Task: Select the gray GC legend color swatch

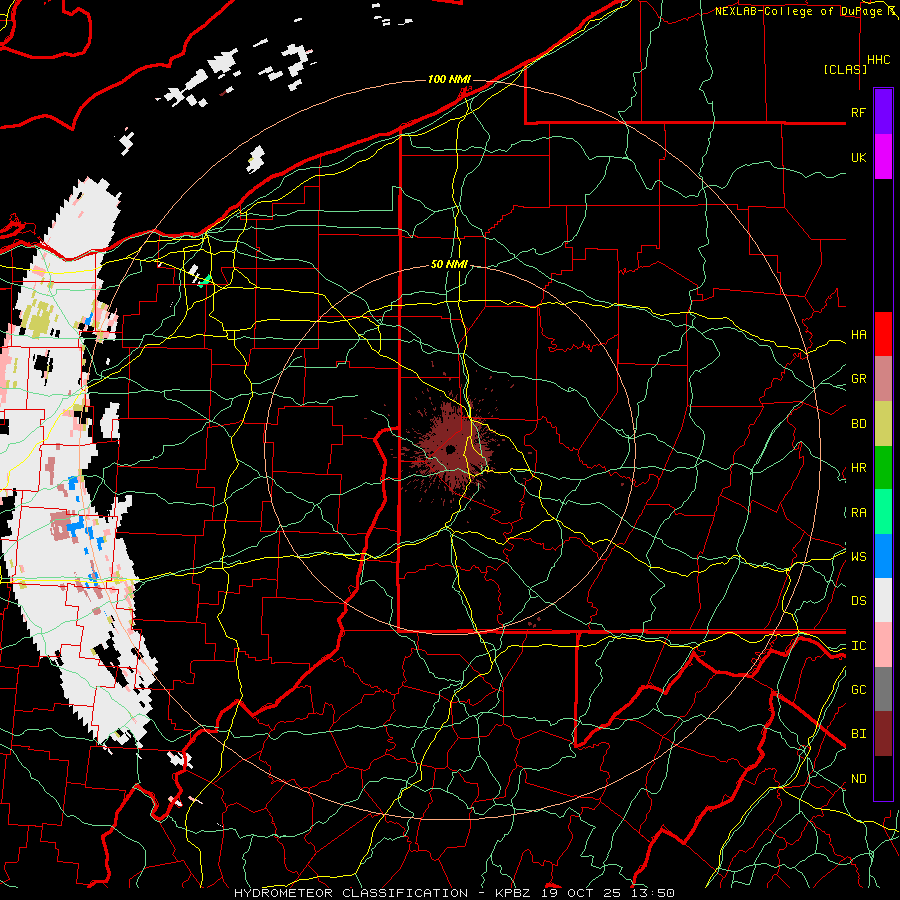Action: click(x=883, y=689)
